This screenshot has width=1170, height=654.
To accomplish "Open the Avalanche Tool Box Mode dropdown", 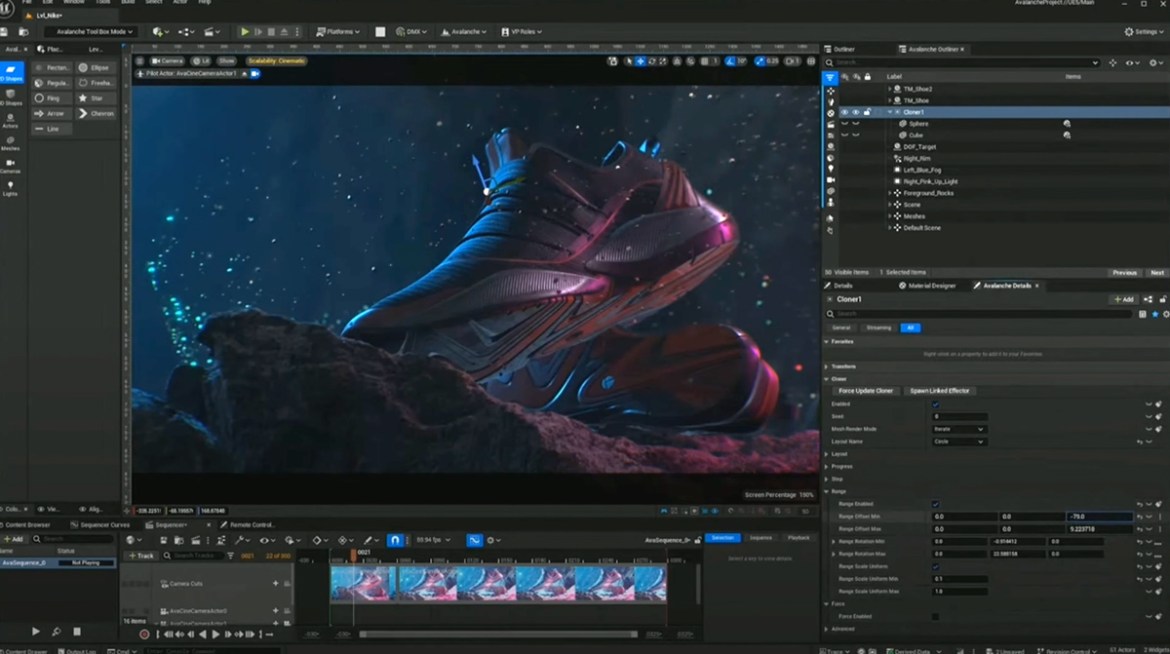I will tap(92, 32).
